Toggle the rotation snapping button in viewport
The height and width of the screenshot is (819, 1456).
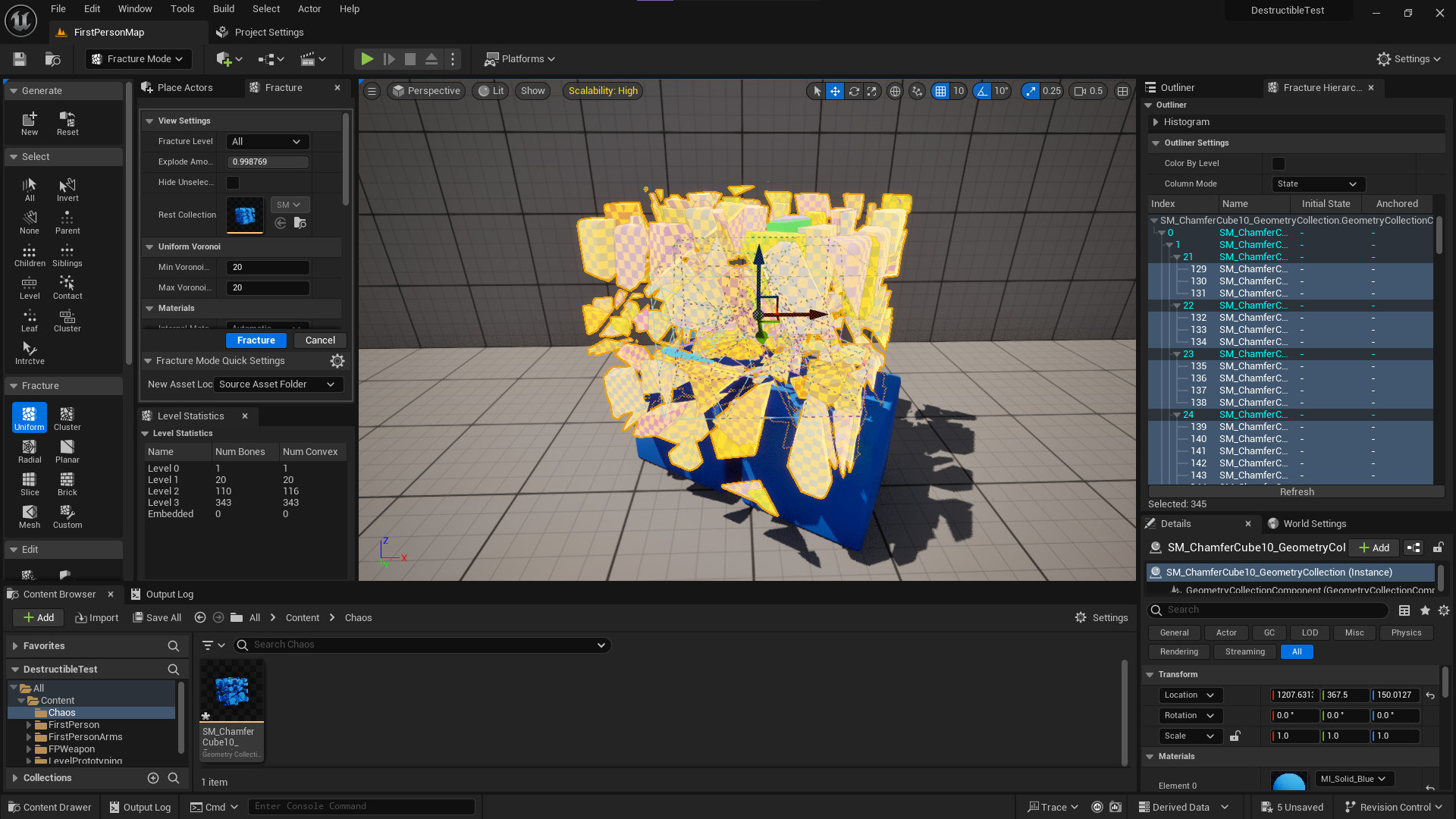pos(983,91)
